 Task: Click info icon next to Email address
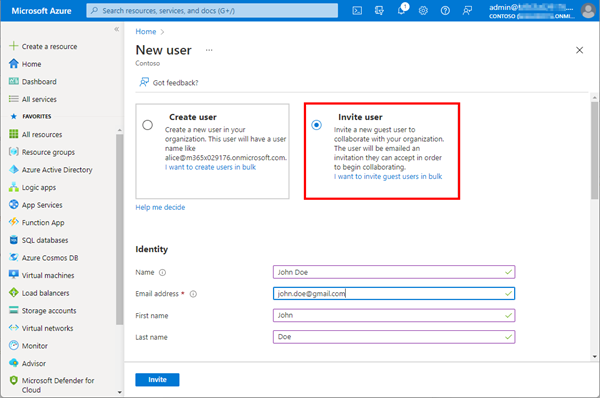point(193,294)
